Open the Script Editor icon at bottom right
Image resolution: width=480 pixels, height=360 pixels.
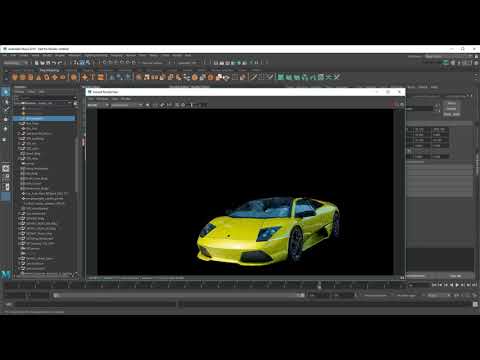(475, 304)
